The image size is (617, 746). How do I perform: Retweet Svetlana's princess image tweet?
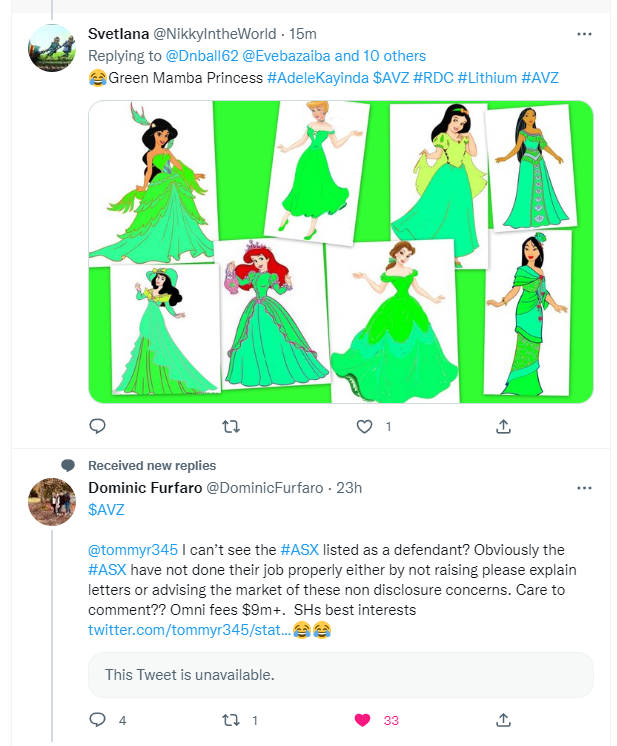[x=230, y=426]
